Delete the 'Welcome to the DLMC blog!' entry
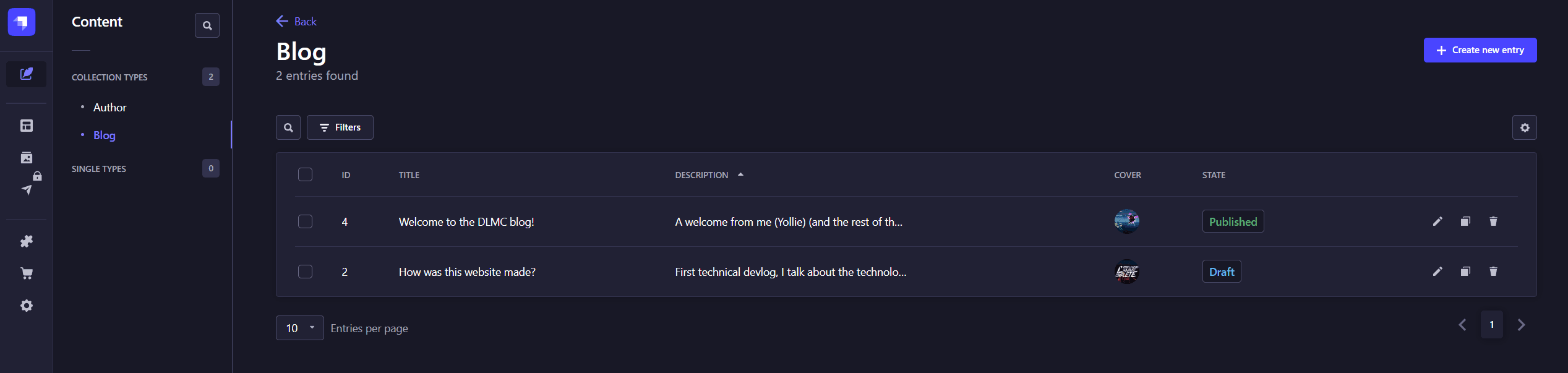The height and width of the screenshot is (373, 1568). [1493, 221]
